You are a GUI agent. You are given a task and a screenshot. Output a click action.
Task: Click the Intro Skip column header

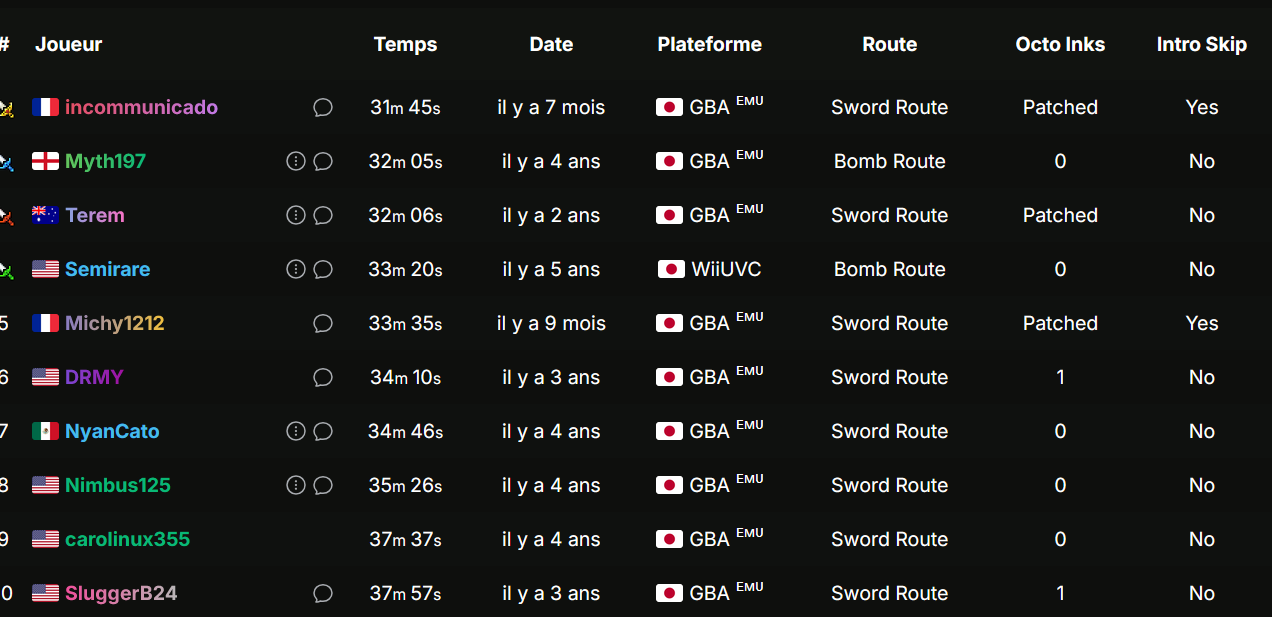[x=1202, y=44]
